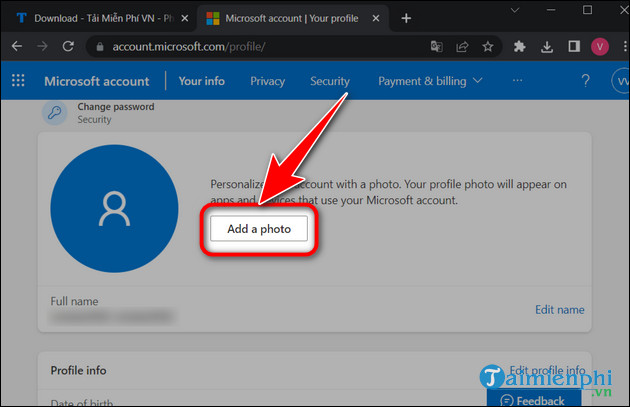Open the account manager avatar in header
The width and height of the screenshot is (630, 407).
(620, 81)
